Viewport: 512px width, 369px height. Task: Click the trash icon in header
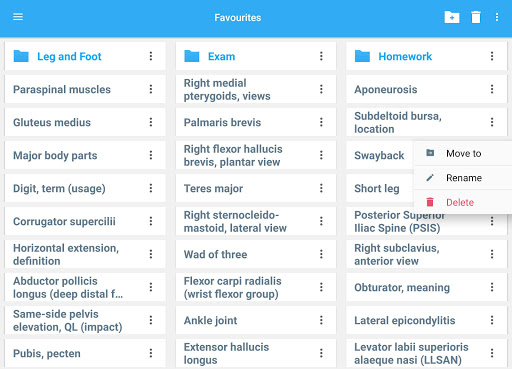[x=476, y=17]
